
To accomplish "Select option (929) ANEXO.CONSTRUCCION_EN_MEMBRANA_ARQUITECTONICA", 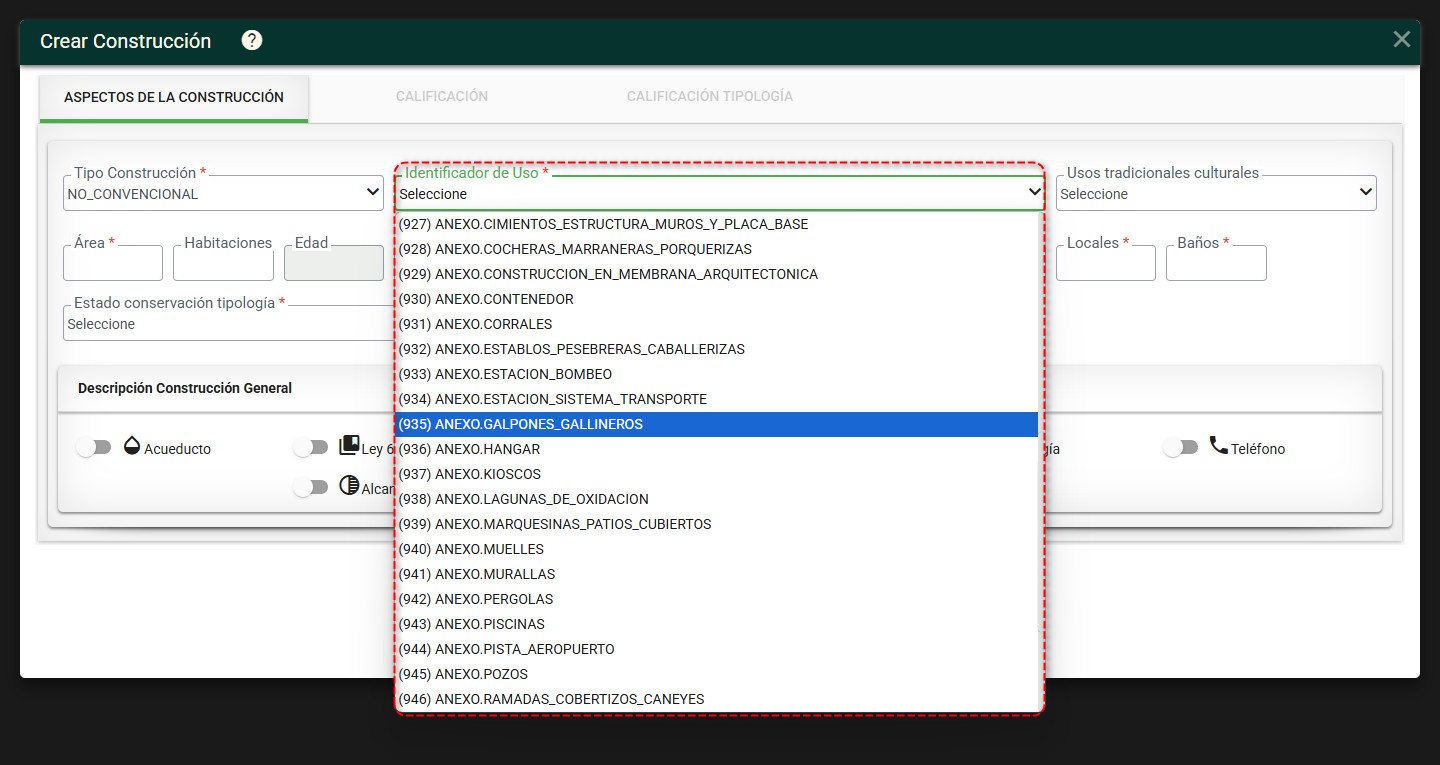I will (717, 274).
